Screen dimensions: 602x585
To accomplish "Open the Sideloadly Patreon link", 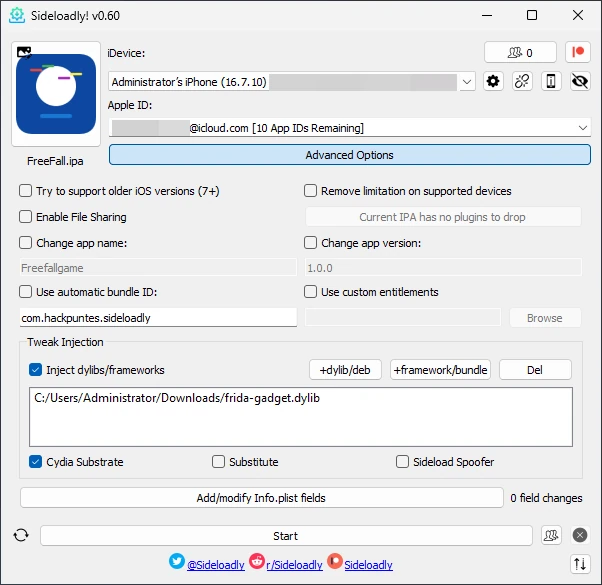I will (369, 565).
